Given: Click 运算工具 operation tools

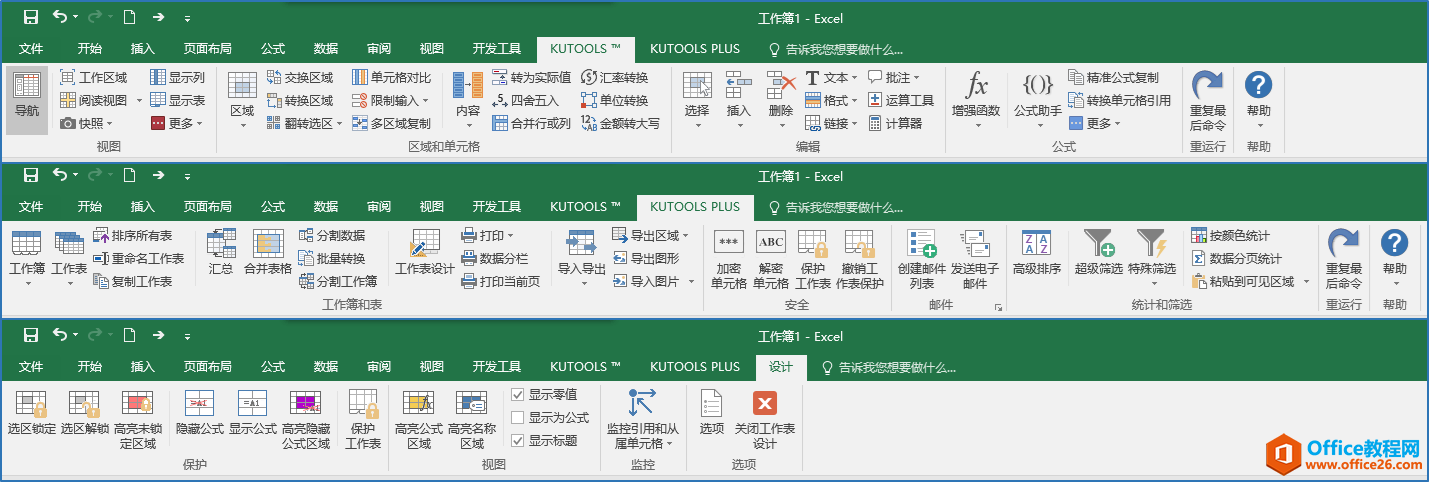Looking at the screenshot, I should point(900,101).
